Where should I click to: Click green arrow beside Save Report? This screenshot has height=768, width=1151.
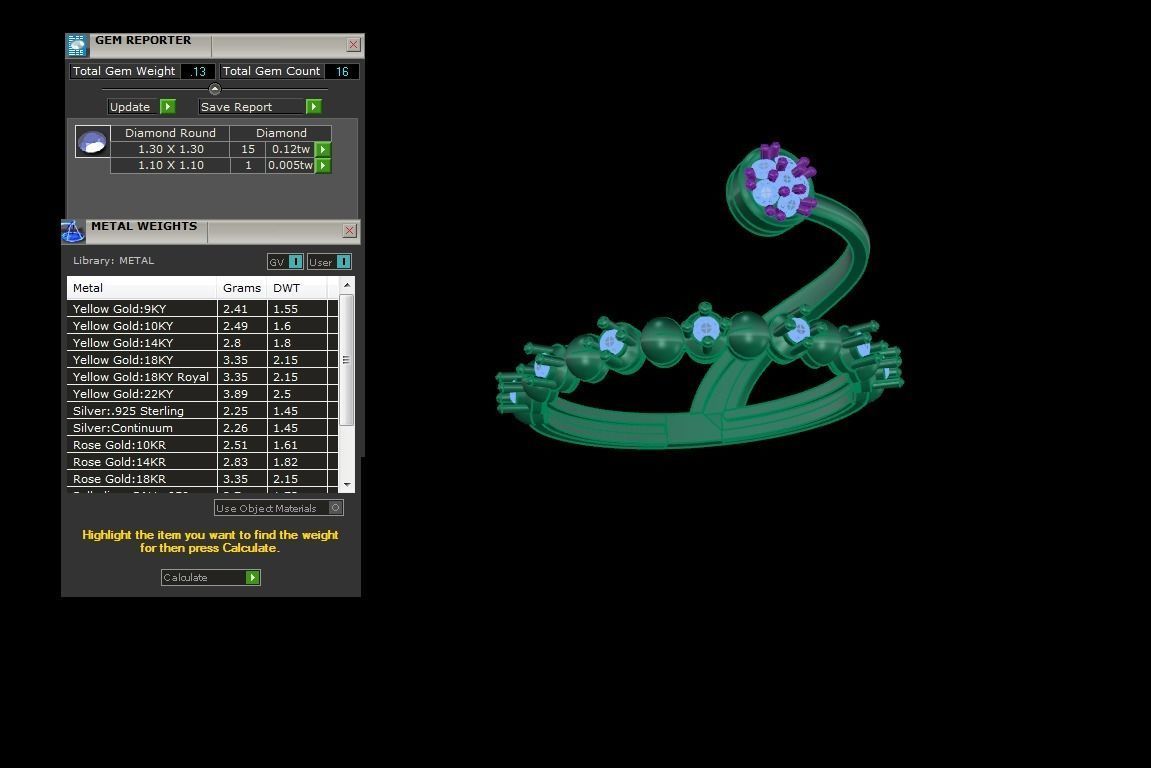(313, 107)
